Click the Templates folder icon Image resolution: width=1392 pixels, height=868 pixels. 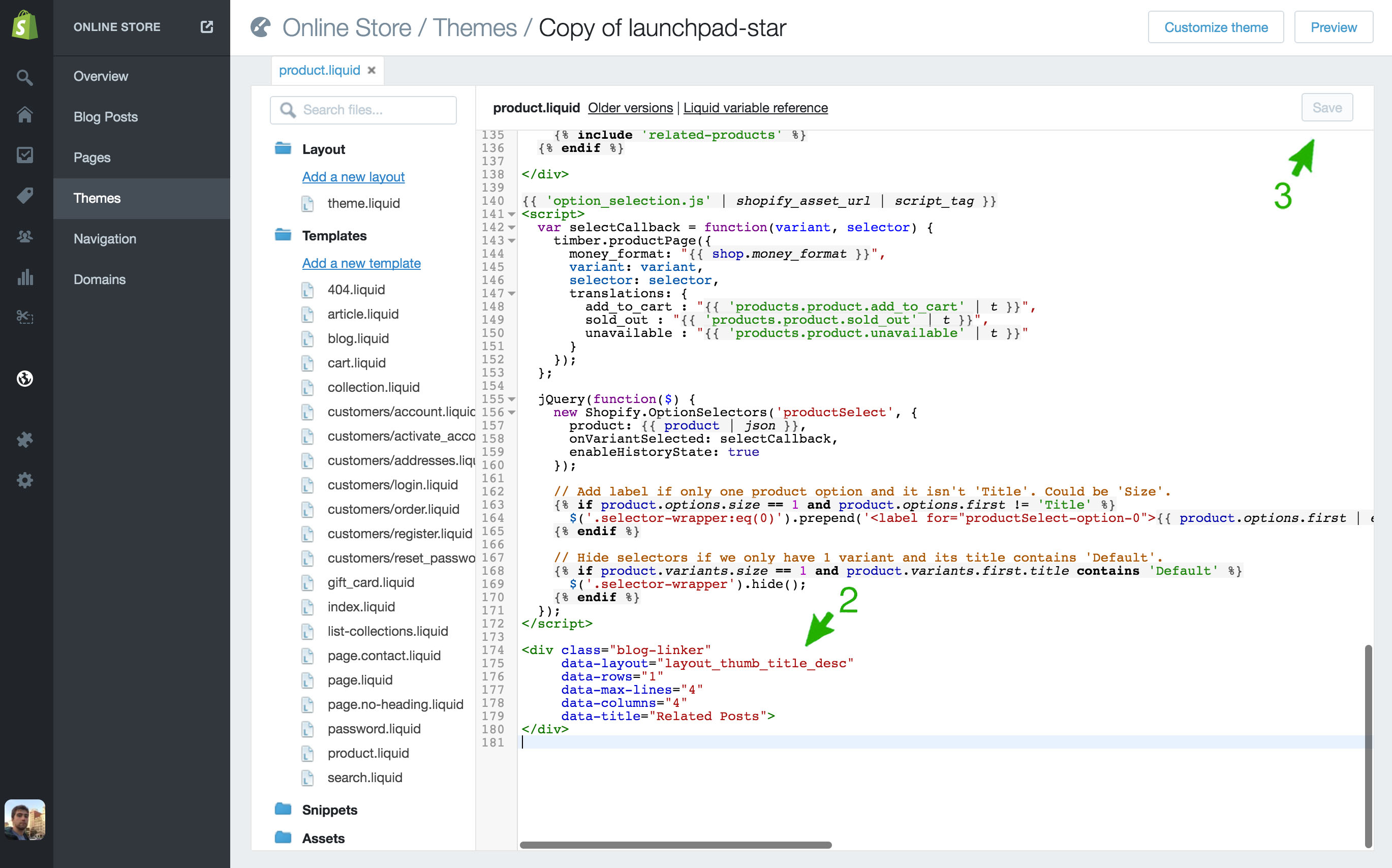283,235
